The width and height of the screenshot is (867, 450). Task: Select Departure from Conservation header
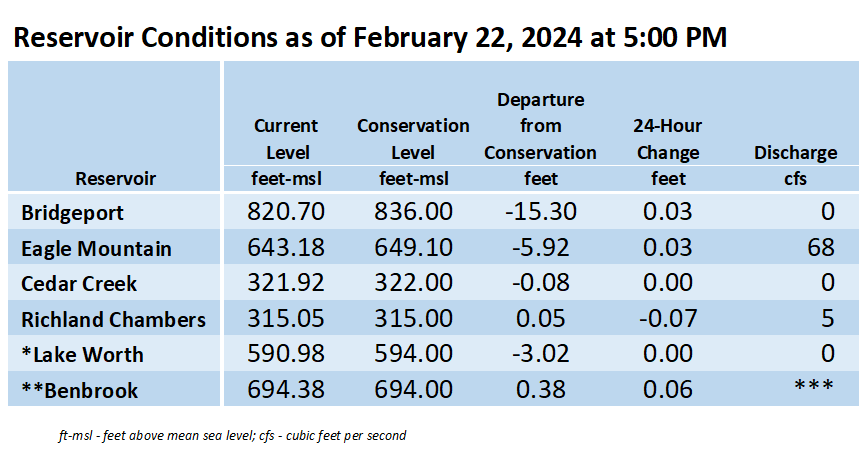click(x=540, y=126)
